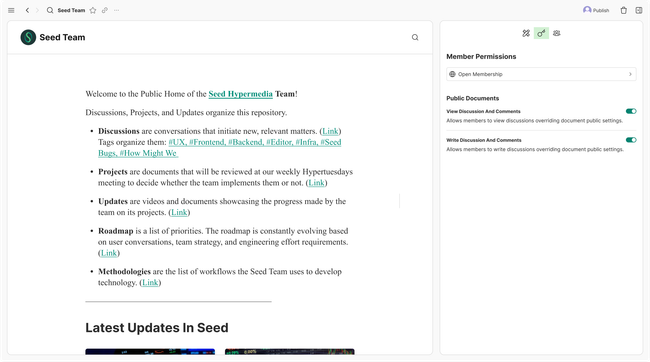Expand the Open Membership selector

(541, 74)
